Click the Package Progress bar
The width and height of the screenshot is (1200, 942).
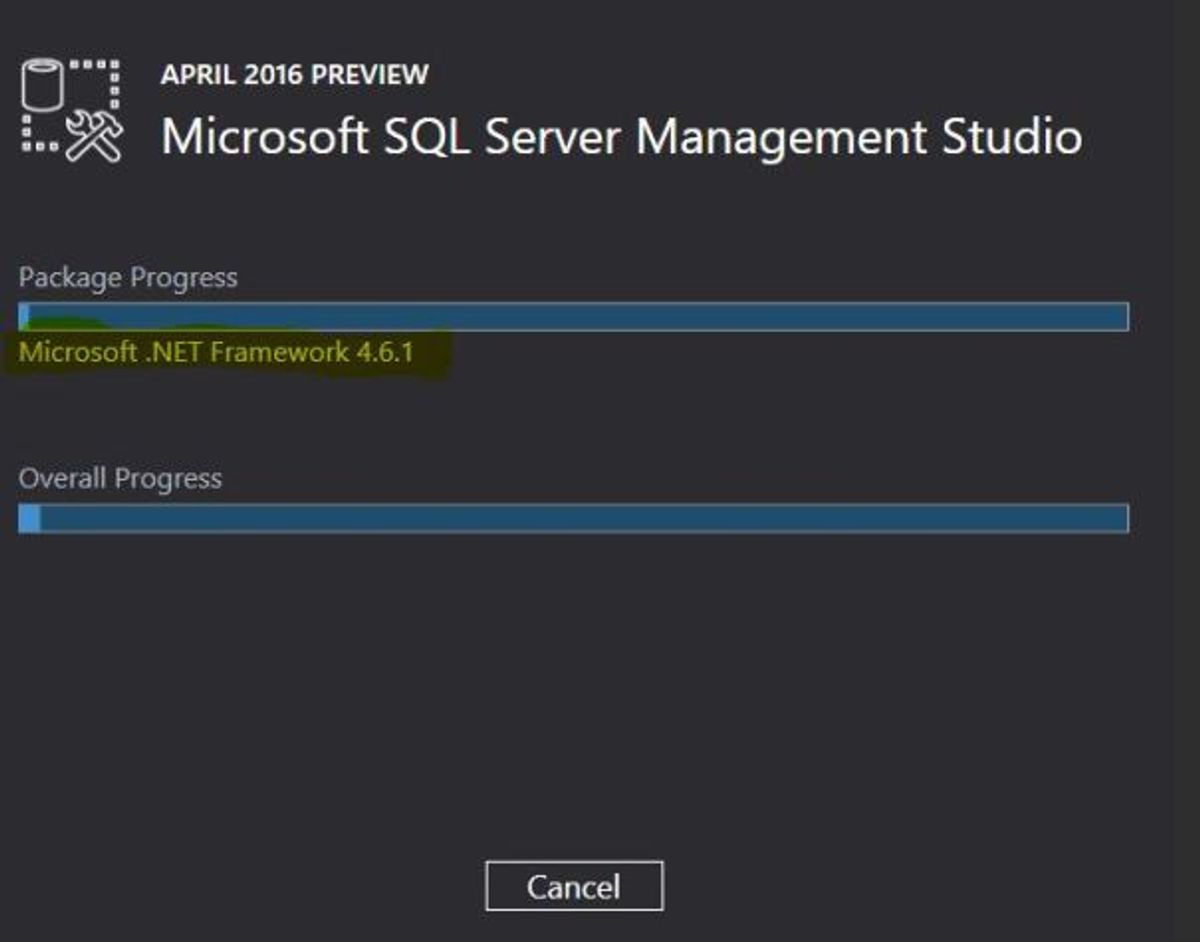pos(573,316)
